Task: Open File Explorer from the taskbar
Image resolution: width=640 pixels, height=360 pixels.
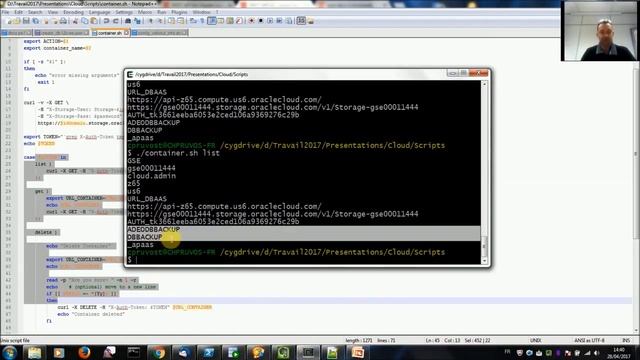Action: click(x=35, y=352)
